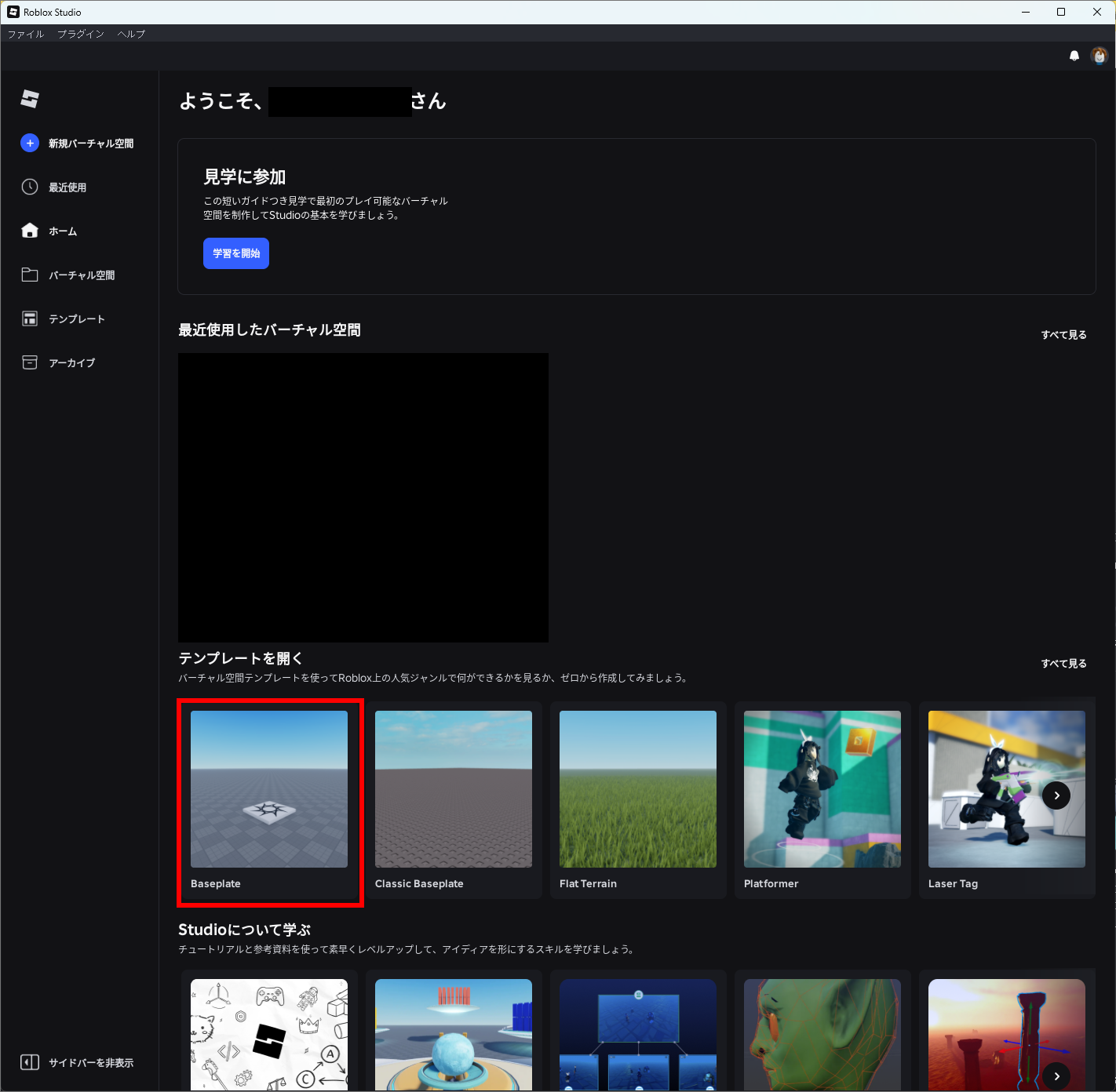Open 最近使用 clock icon in sidebar
1116x1092 pixels.
(29, 187)
